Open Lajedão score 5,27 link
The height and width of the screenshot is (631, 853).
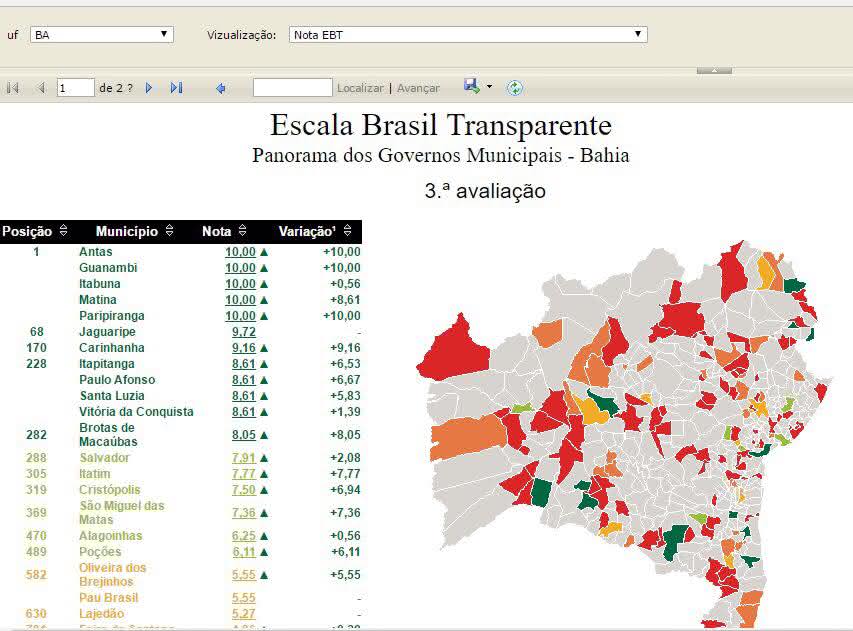[244, 614]
